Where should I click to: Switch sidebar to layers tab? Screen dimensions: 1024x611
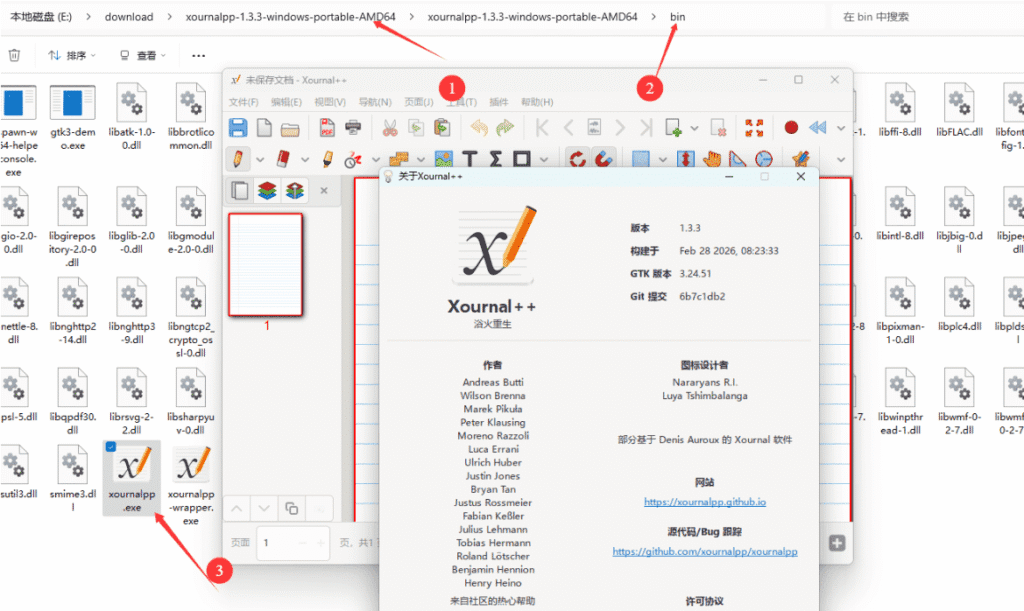267,191
